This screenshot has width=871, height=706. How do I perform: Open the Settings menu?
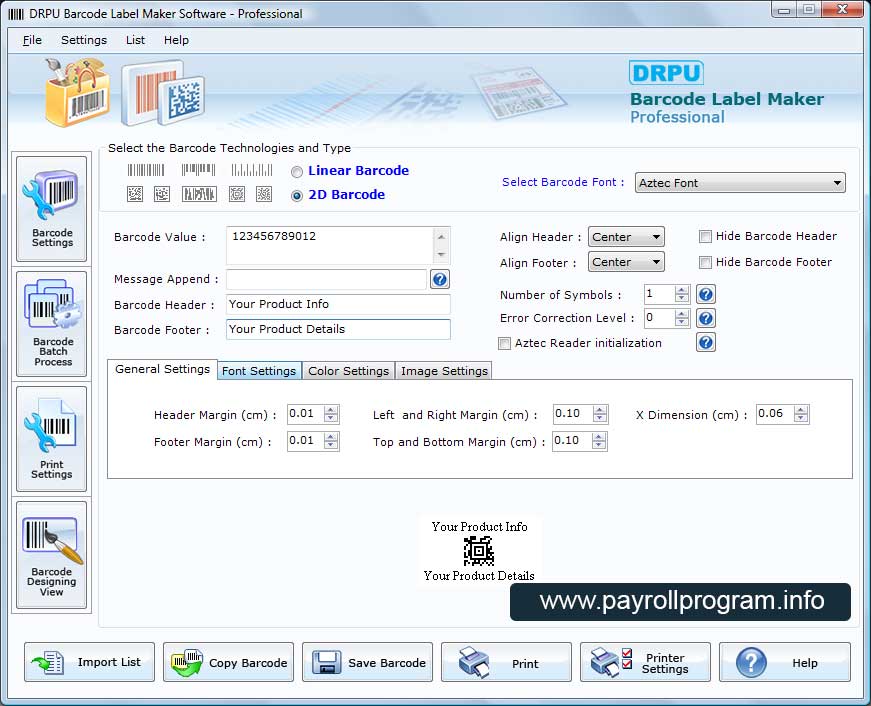coord(84,40)
